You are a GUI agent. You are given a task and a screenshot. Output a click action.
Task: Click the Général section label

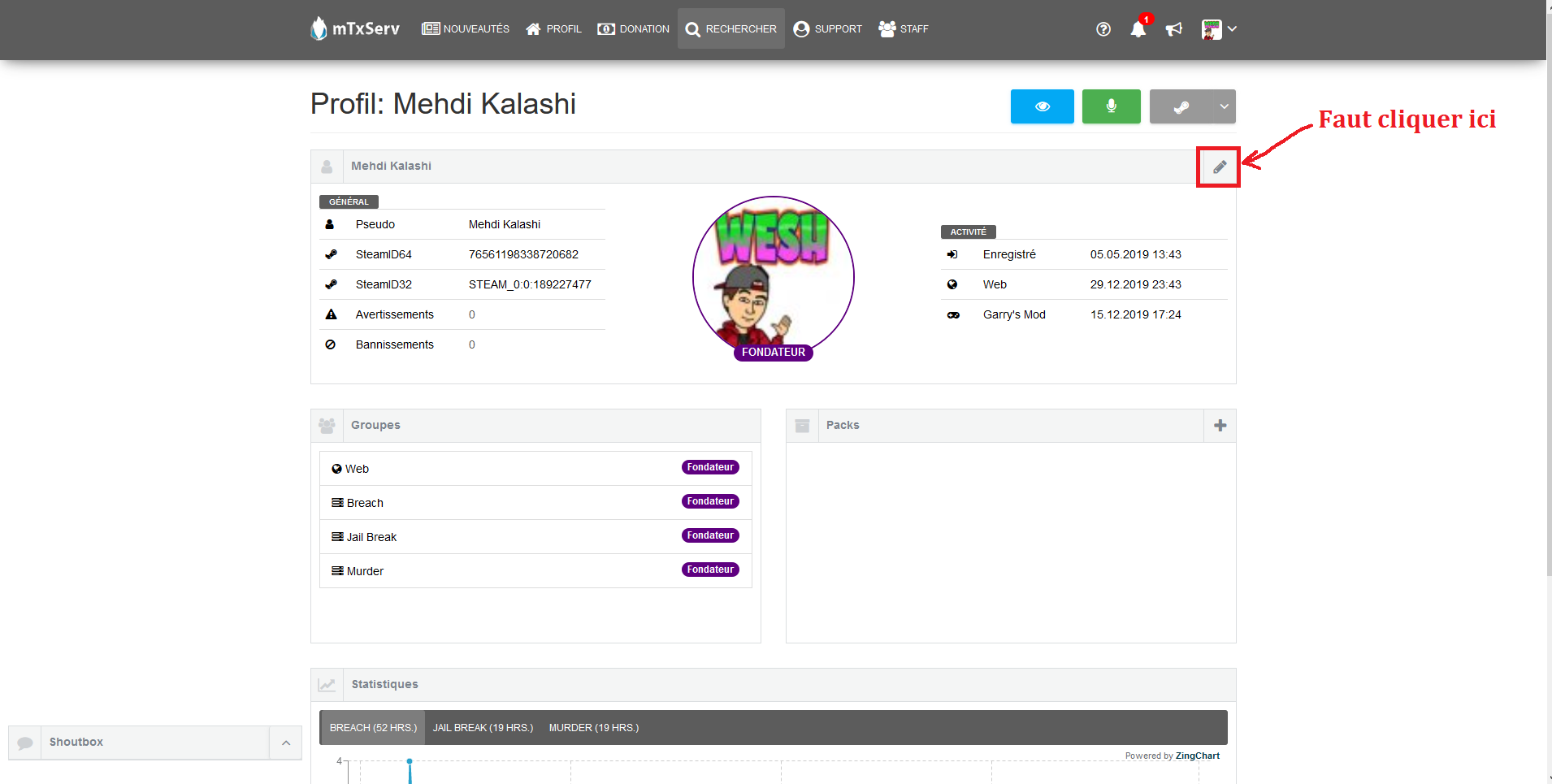click(349, 201)
